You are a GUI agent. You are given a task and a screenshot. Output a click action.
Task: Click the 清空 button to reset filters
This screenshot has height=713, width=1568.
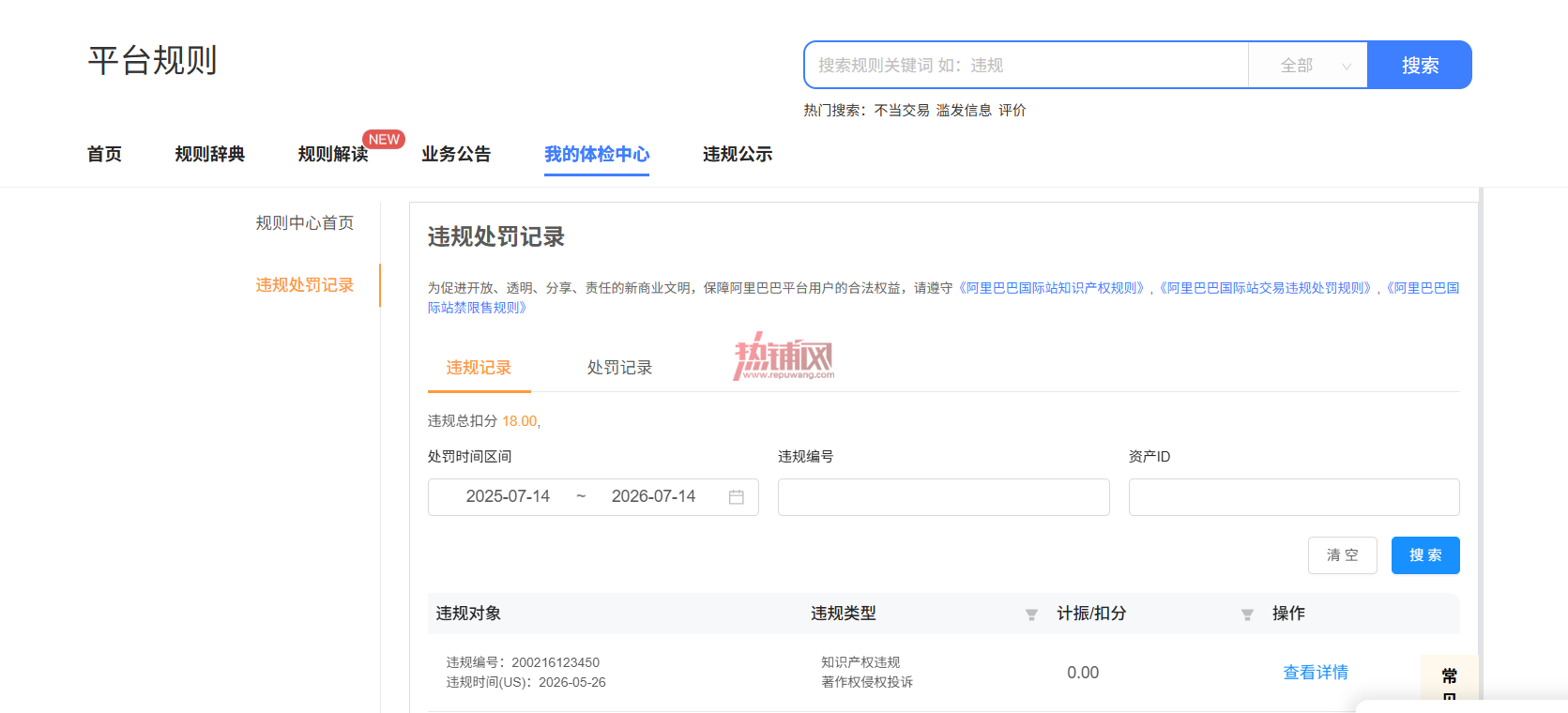point(1343,555)
